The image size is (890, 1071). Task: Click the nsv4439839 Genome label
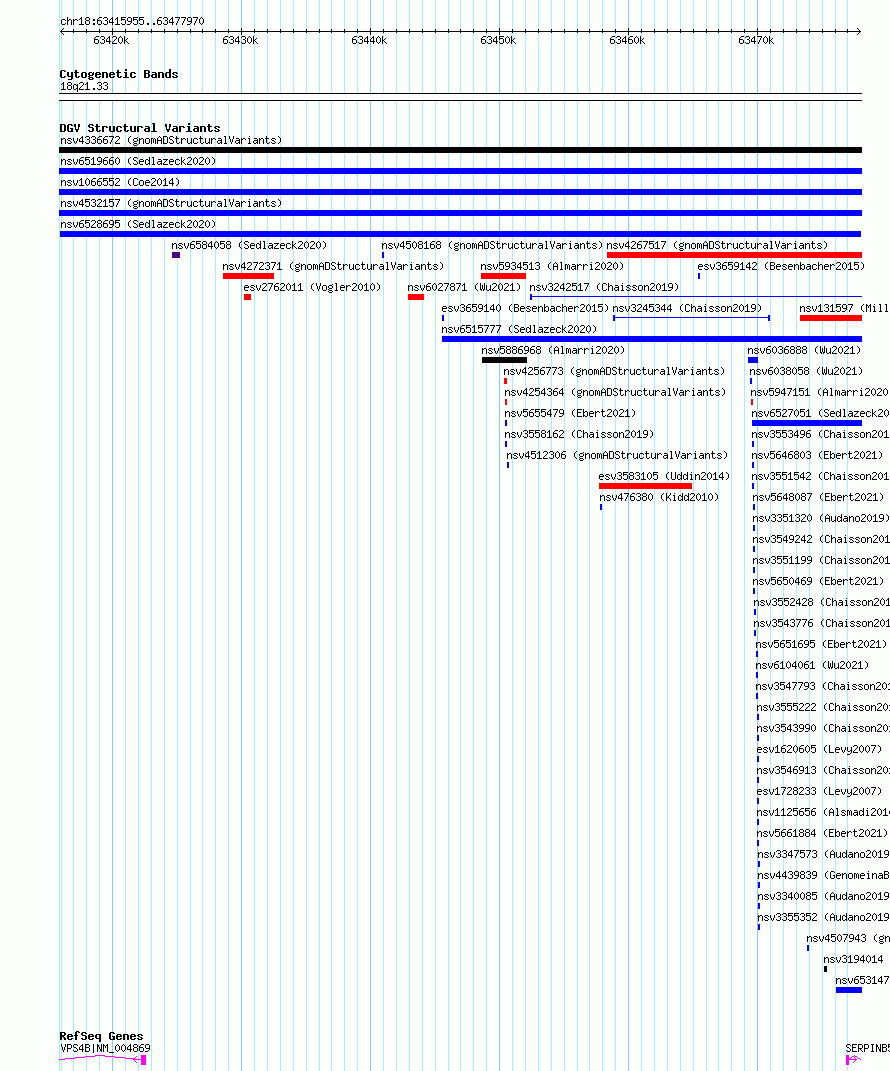pos(824,876)
